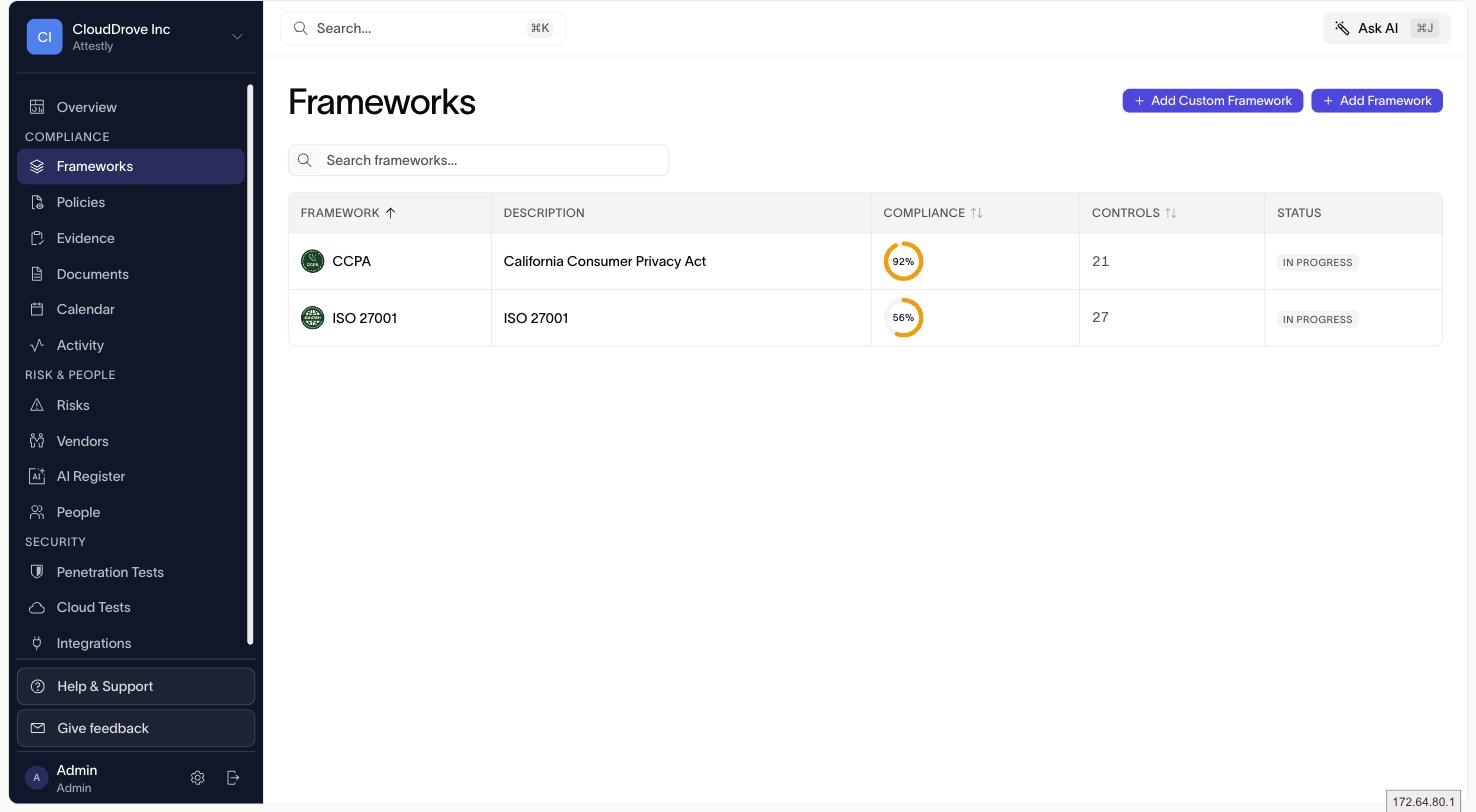Open the Ask AI assistant
Viewport: 1476px width, 812px height.
[1386, 28]
